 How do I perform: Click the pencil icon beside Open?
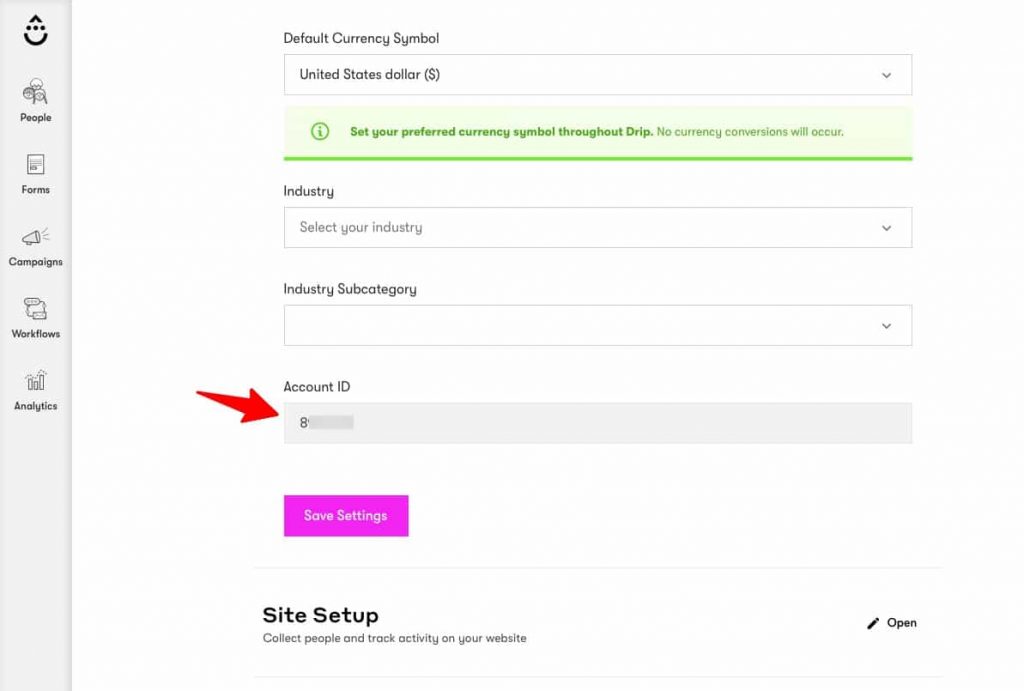[x=872, y=623]
